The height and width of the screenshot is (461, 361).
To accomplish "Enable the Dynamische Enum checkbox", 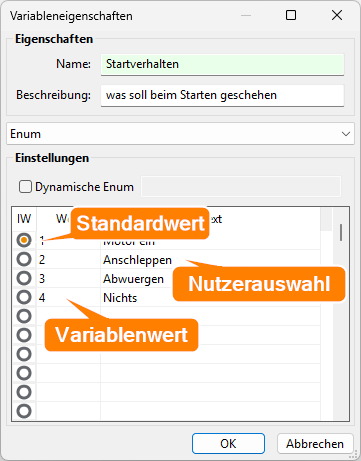I will [x=26, y=187].
